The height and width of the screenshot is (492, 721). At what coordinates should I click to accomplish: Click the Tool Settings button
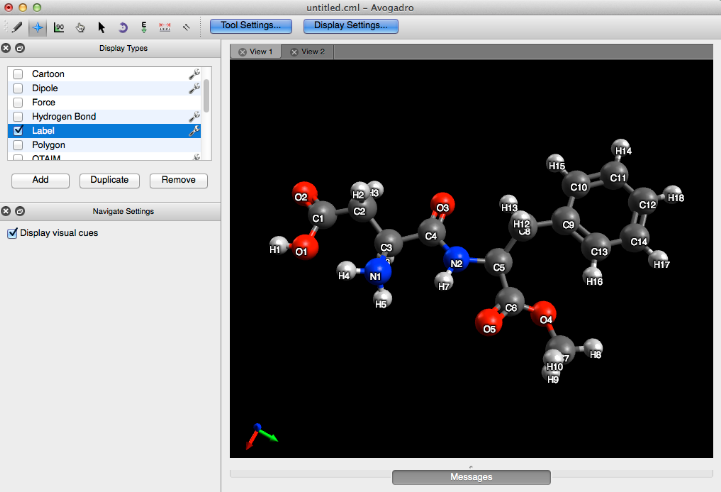click(250, 25)
